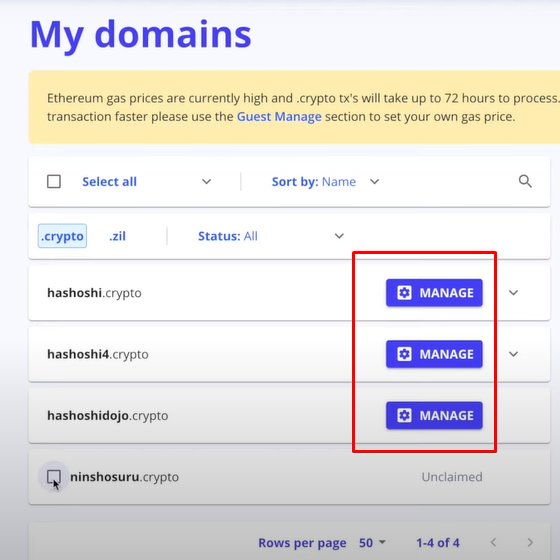
Task: Change rows per page value 50
Action: point(372,543)
